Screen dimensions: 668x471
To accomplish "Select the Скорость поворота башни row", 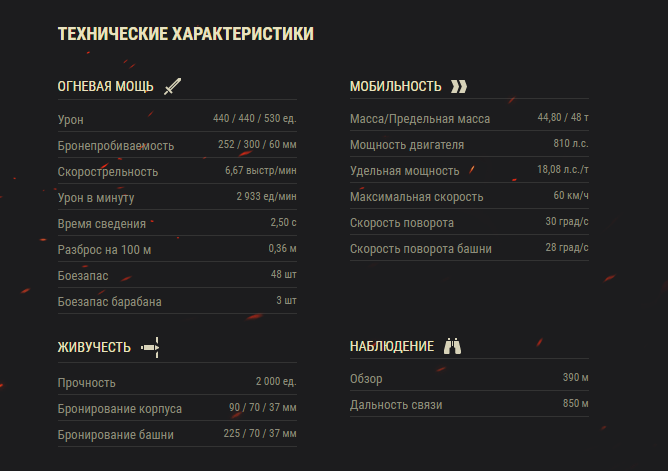I will [x=469, y=248].
